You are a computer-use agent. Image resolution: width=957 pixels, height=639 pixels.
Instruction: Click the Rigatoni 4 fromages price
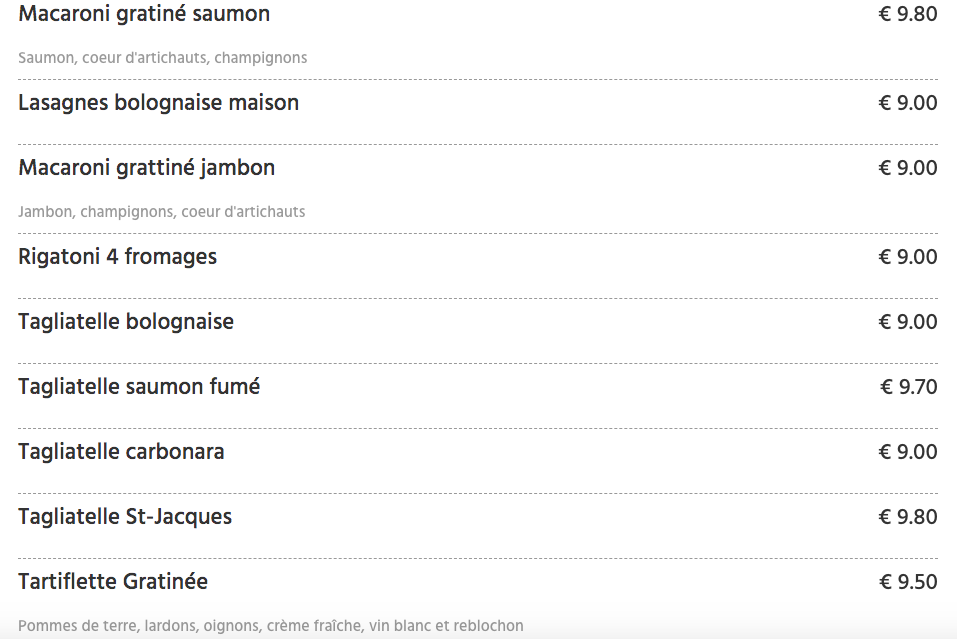click(908, 257)
